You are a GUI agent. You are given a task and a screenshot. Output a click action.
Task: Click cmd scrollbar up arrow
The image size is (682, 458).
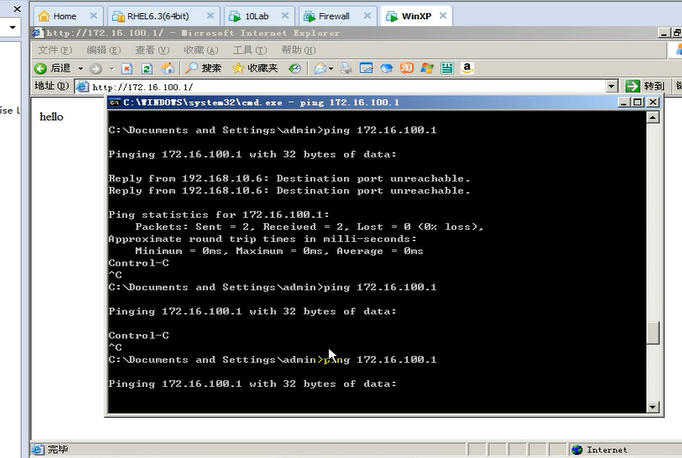tap(653, 117)
